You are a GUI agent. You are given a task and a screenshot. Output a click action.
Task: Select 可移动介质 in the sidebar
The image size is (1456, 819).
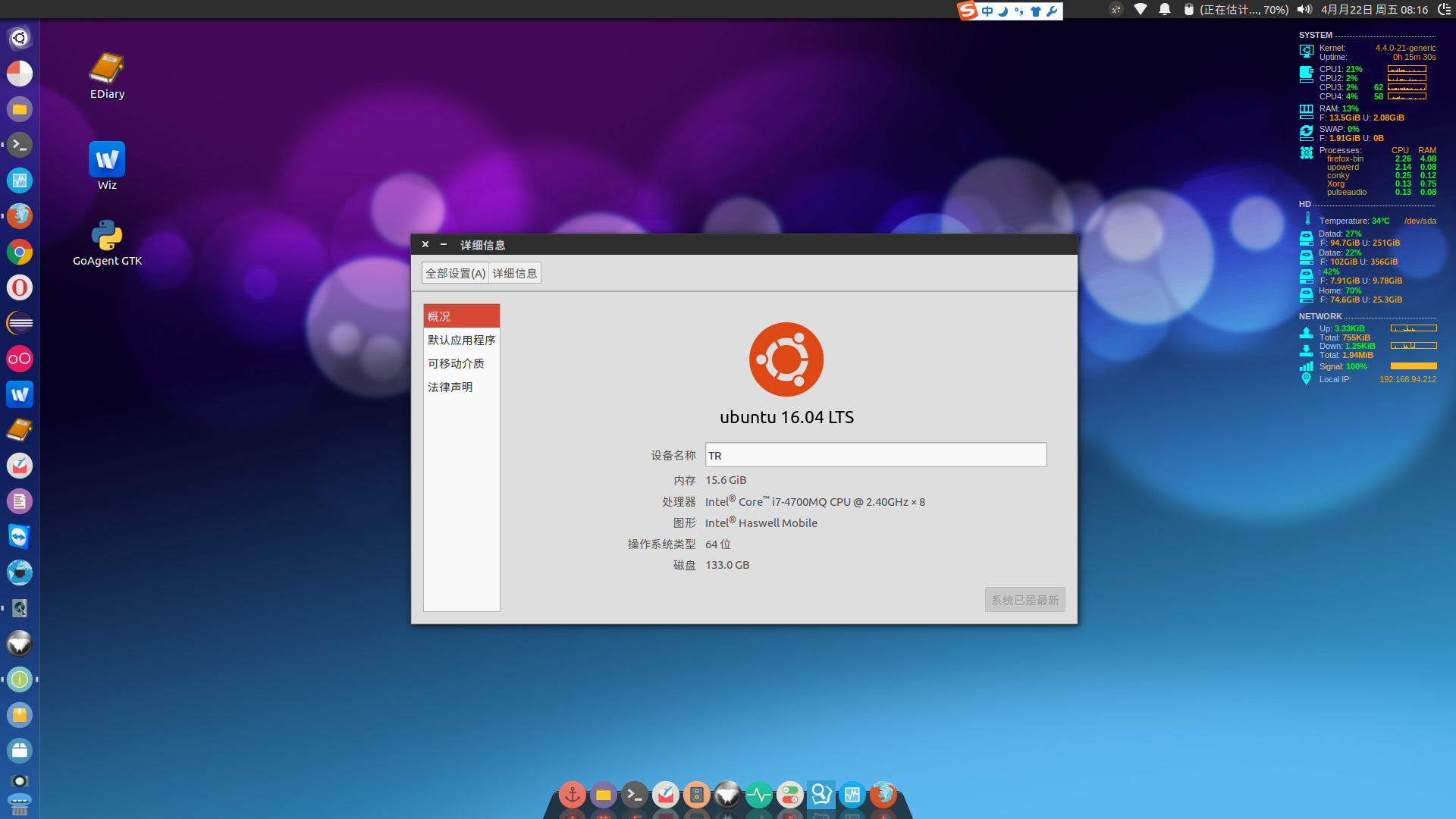point(461,363)
